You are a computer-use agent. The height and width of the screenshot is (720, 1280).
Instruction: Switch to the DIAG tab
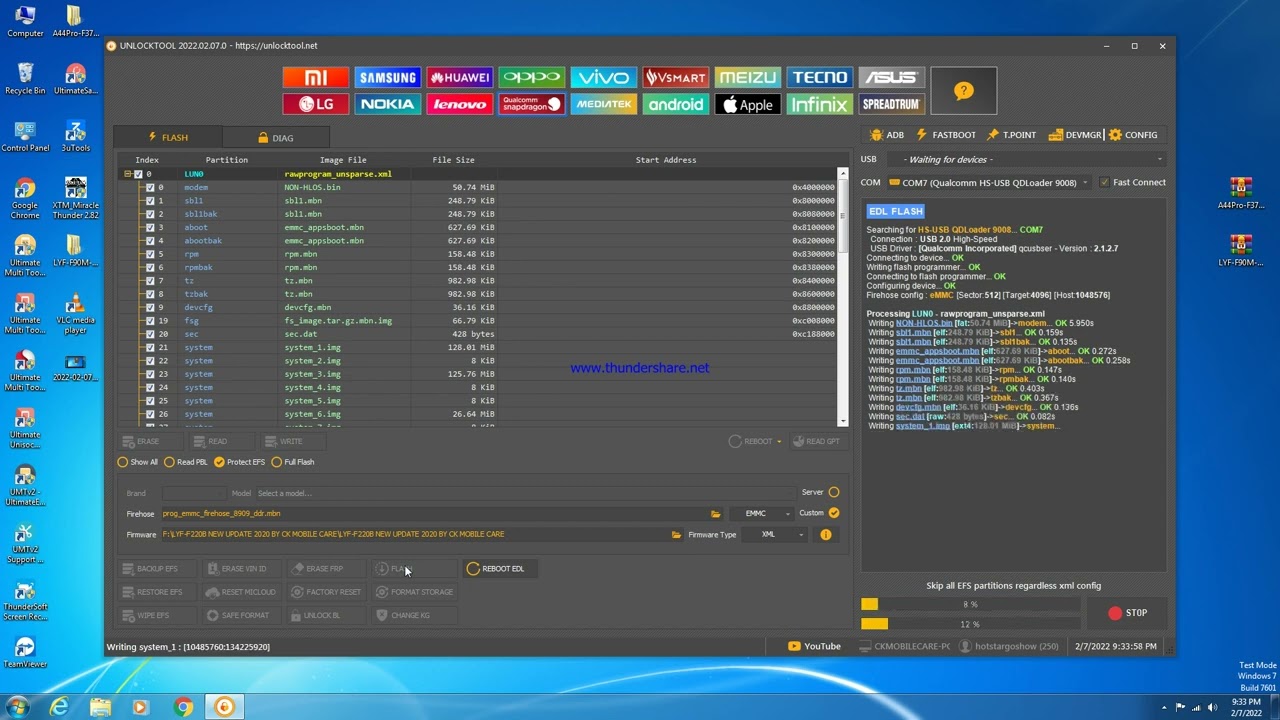[x=276, y=138]
